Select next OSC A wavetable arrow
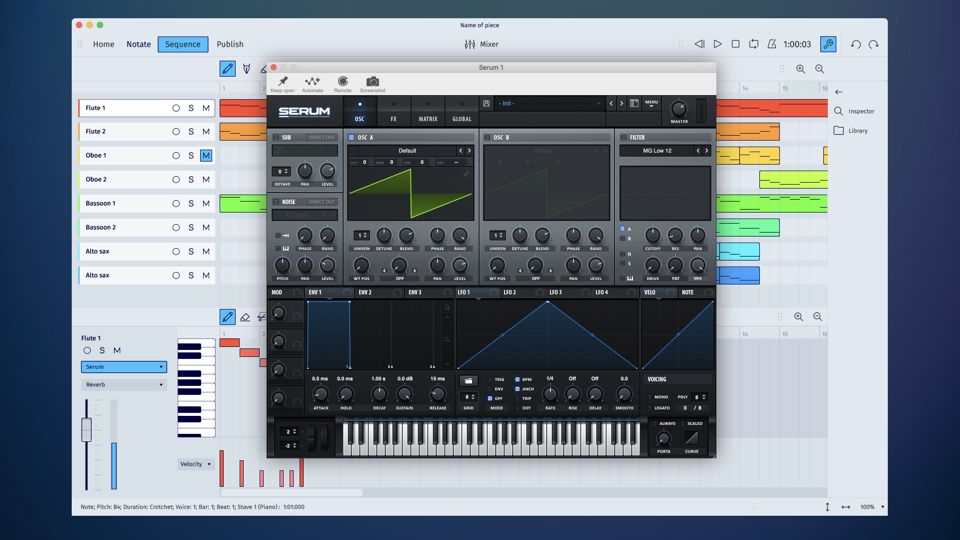The image size is (960, 540). (470, 151)
